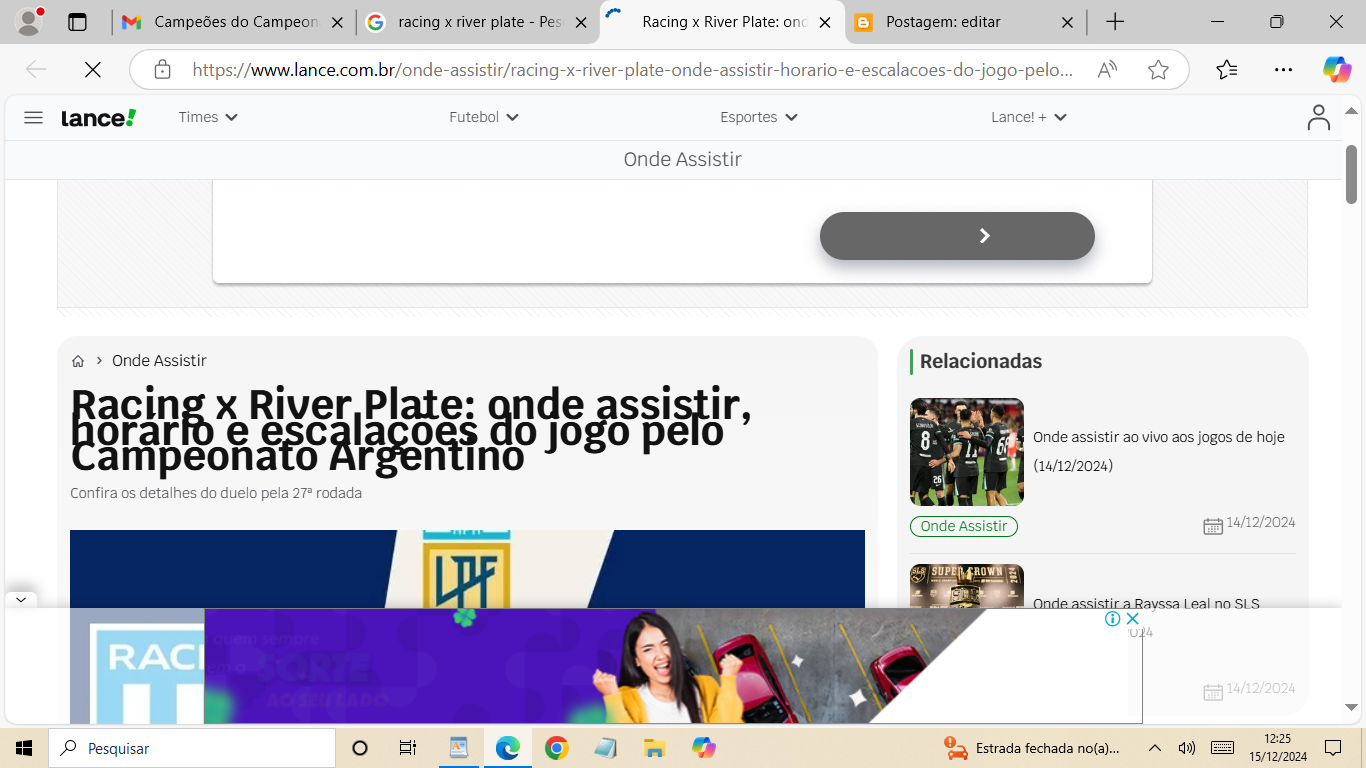The width and height of the screenshot is (1366, 768).
Task: Click the Relacionadas section heading
Action: [981, 362]
